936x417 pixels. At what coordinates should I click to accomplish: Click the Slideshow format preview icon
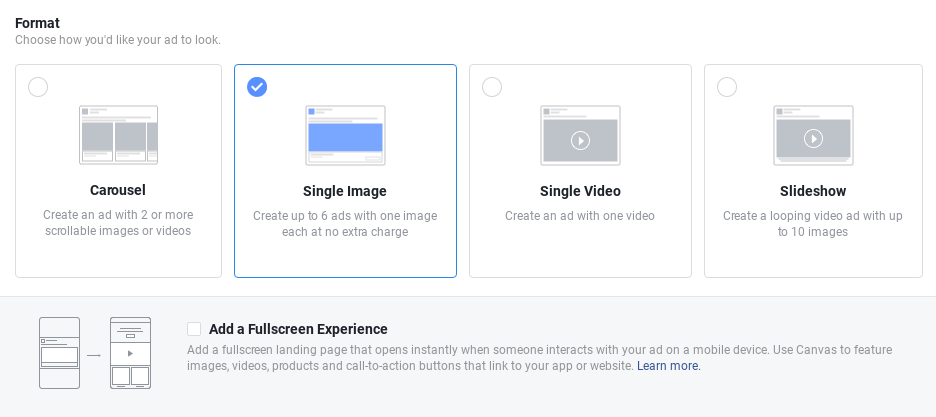813,135
